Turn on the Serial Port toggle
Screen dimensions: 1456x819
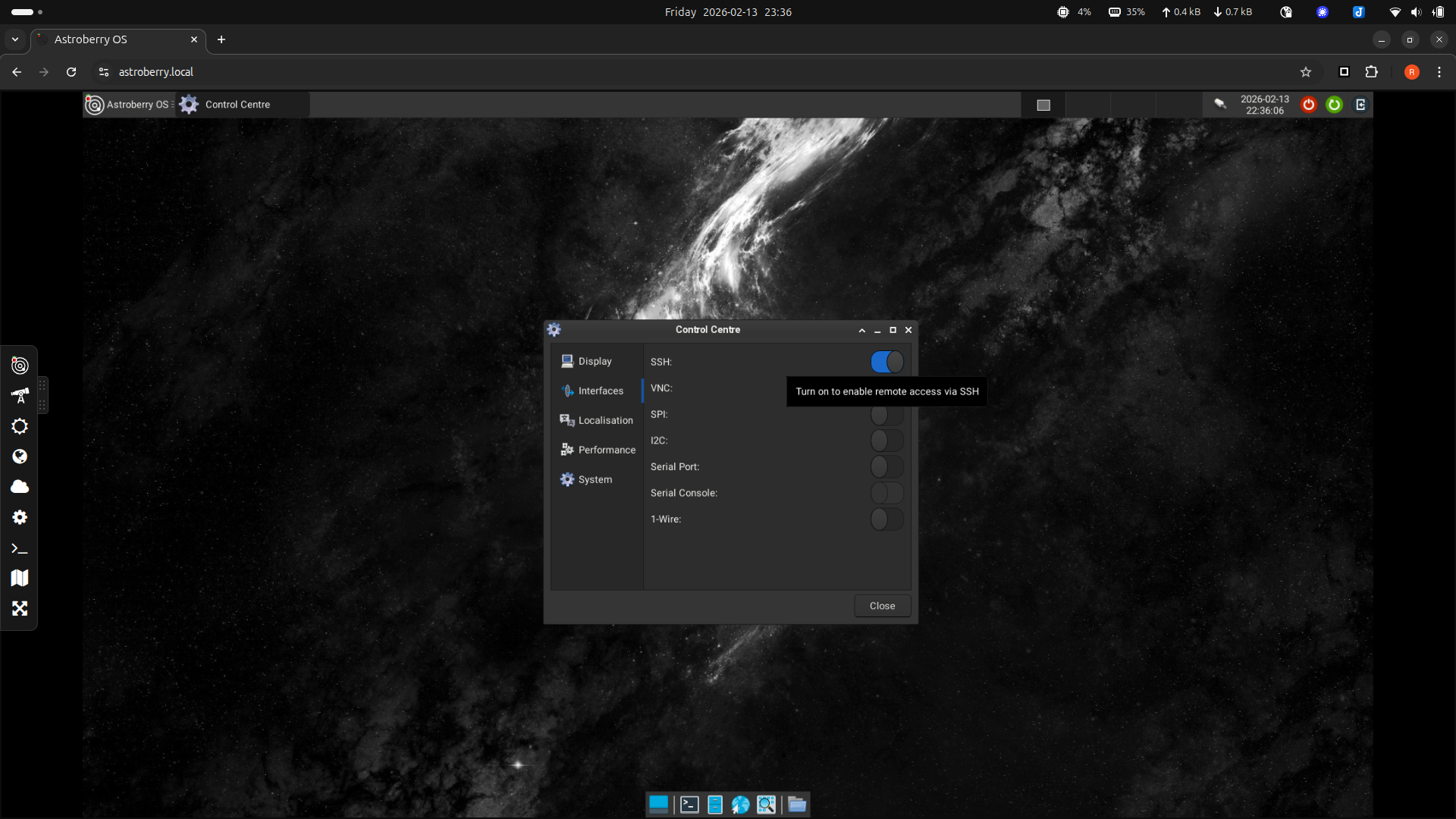coord(886,466)
